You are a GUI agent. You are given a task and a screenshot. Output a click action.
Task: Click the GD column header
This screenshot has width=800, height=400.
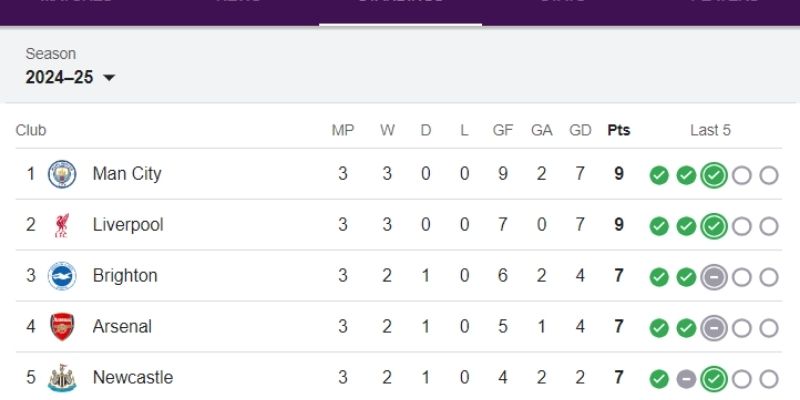pyautogui.click(x=580, y=130)
